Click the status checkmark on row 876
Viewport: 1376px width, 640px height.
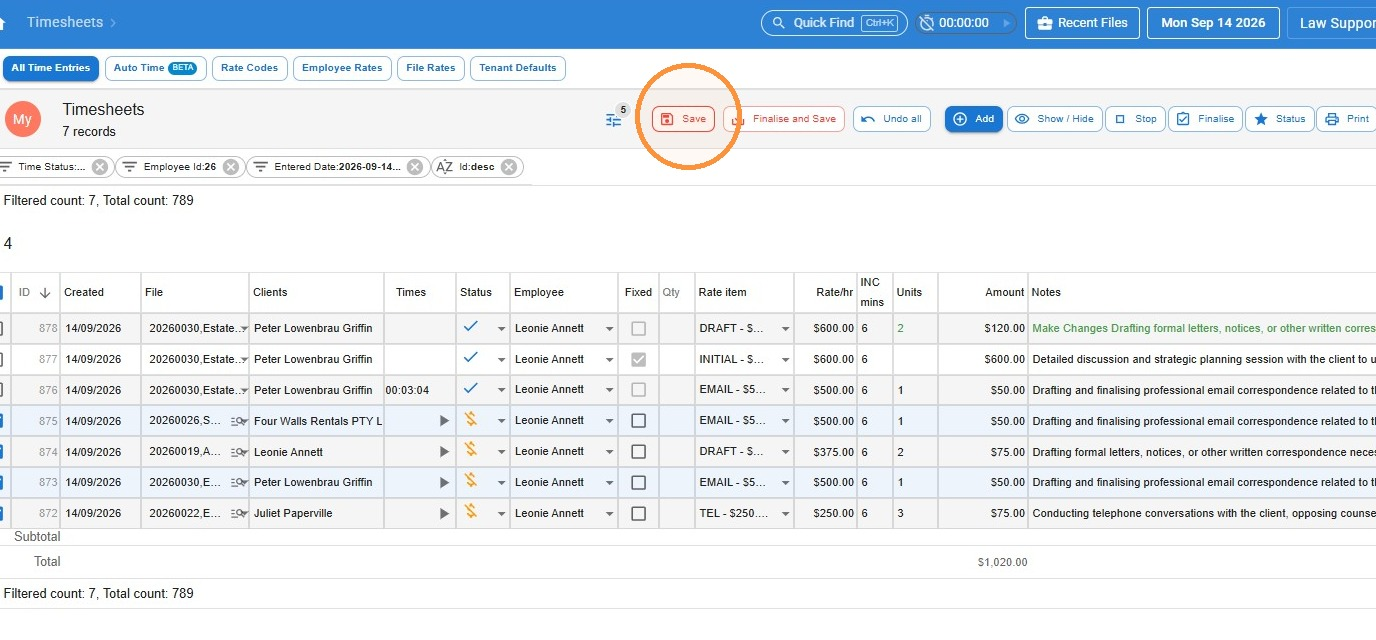coord(471,389)
